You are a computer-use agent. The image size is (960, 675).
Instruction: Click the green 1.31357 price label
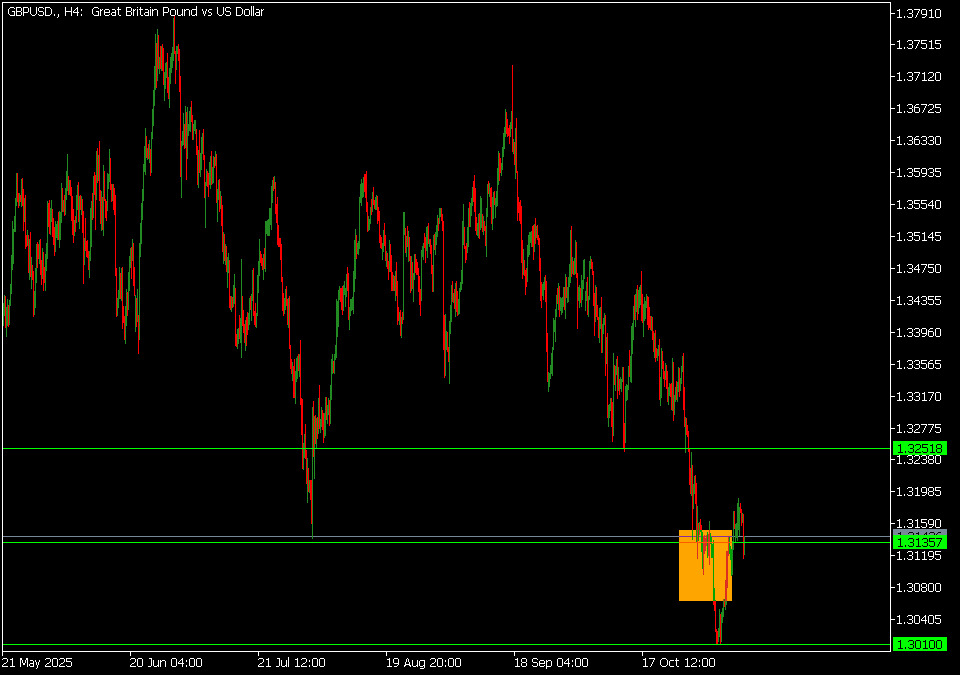pyautogui.click(x=919, y=542)
